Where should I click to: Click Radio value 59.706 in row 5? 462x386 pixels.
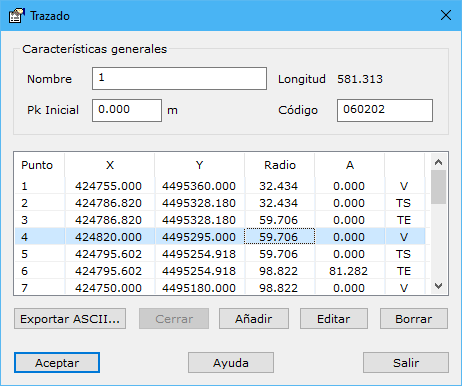[279, 254]
